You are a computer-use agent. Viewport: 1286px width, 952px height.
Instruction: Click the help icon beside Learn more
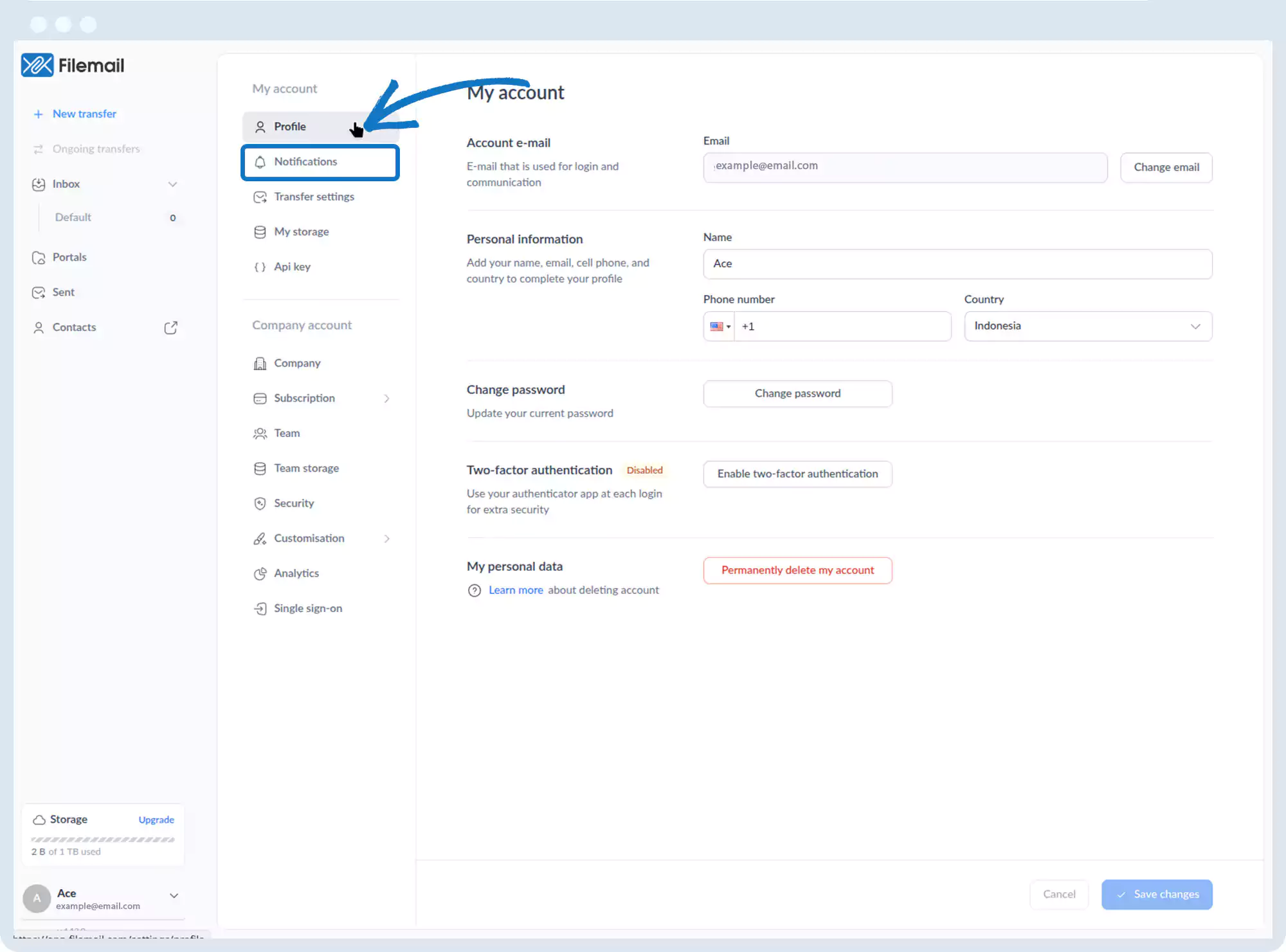(x=475, y=591)
